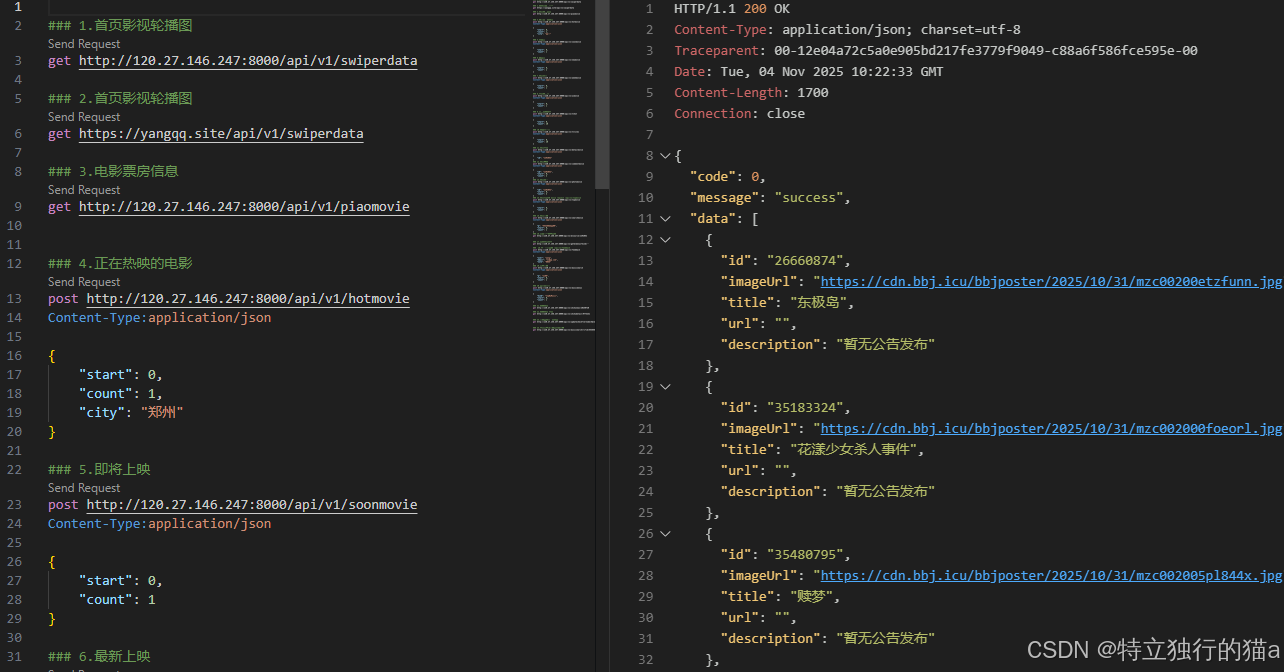Image resolution: width=1284 pixels, height=672 pixels.
Task: Send Request for 1.首页影视轮播图
Action: [x=84, y=44]
